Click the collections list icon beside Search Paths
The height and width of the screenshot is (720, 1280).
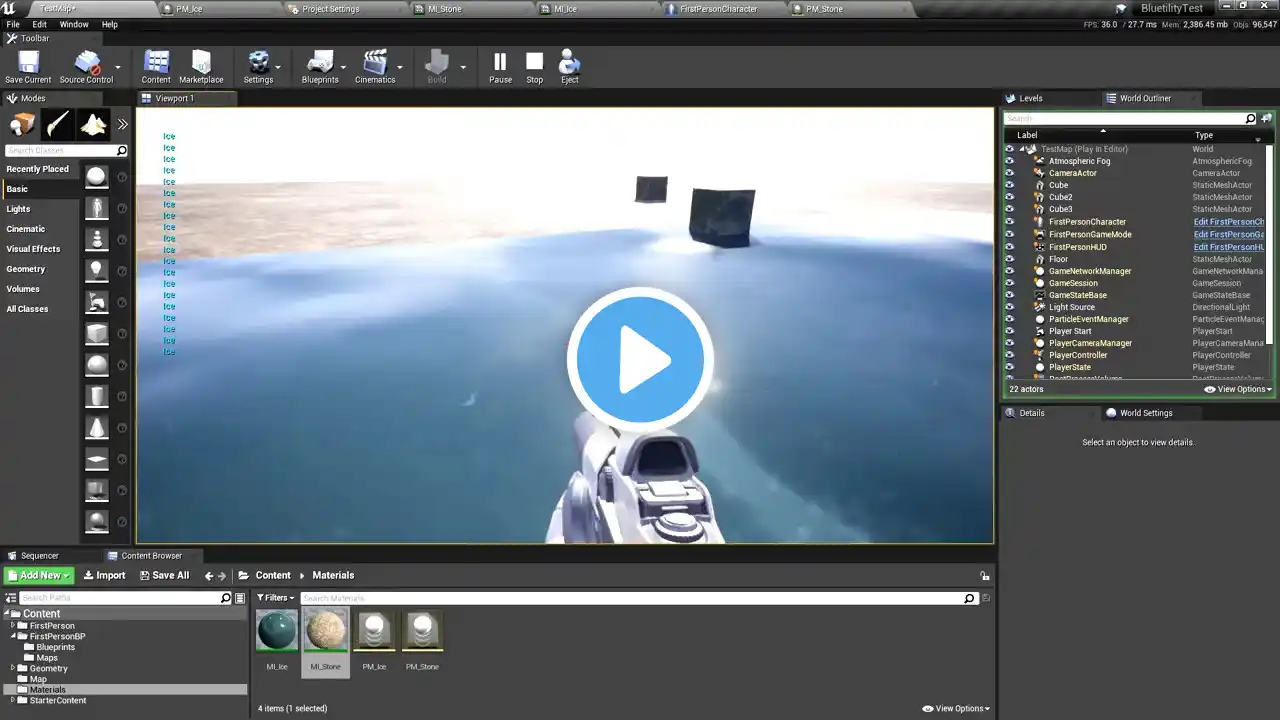click(239, 598)
